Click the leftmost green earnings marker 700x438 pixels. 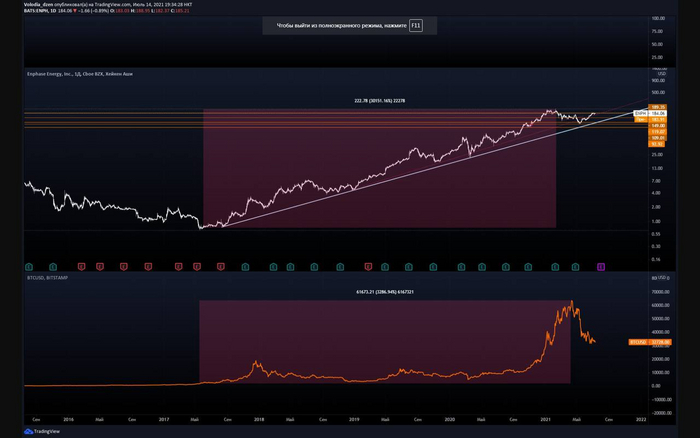click(x=31, y=266)
